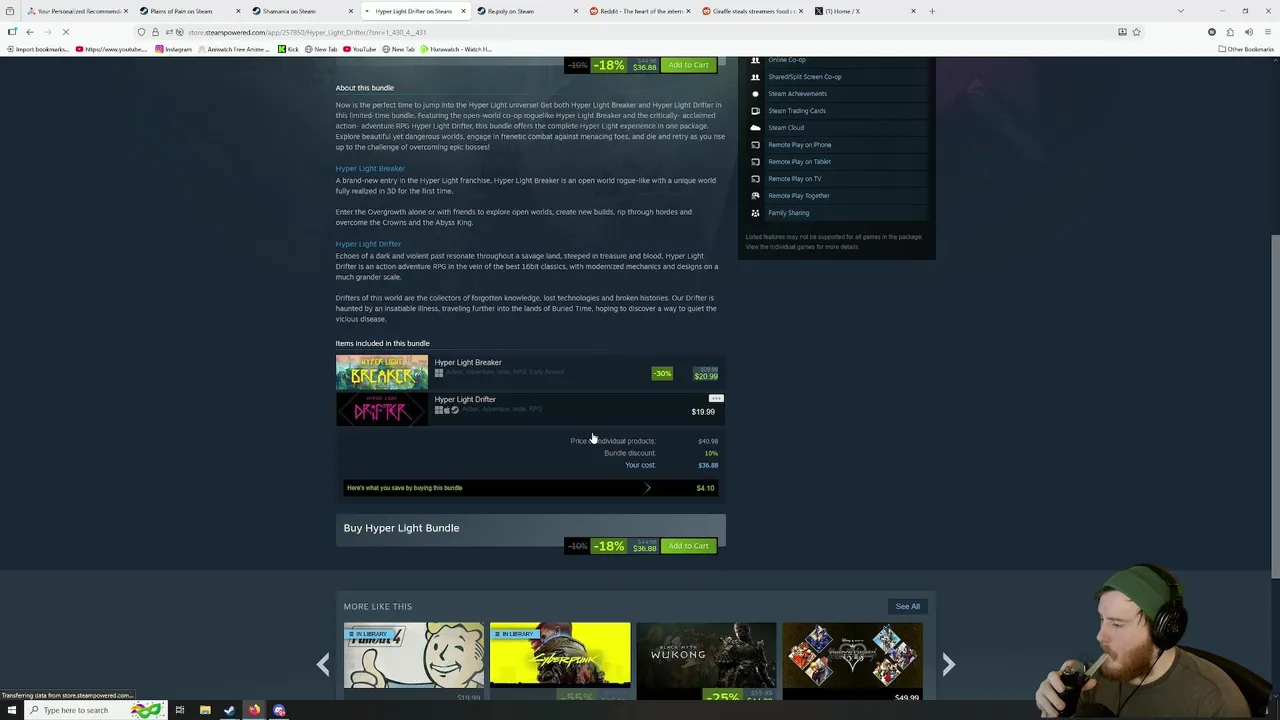The width and height of the screenshot is (1280, 720).
Task: Open Hyper Light Drifter bundle item thumbnail
Action: coord(381,409)
